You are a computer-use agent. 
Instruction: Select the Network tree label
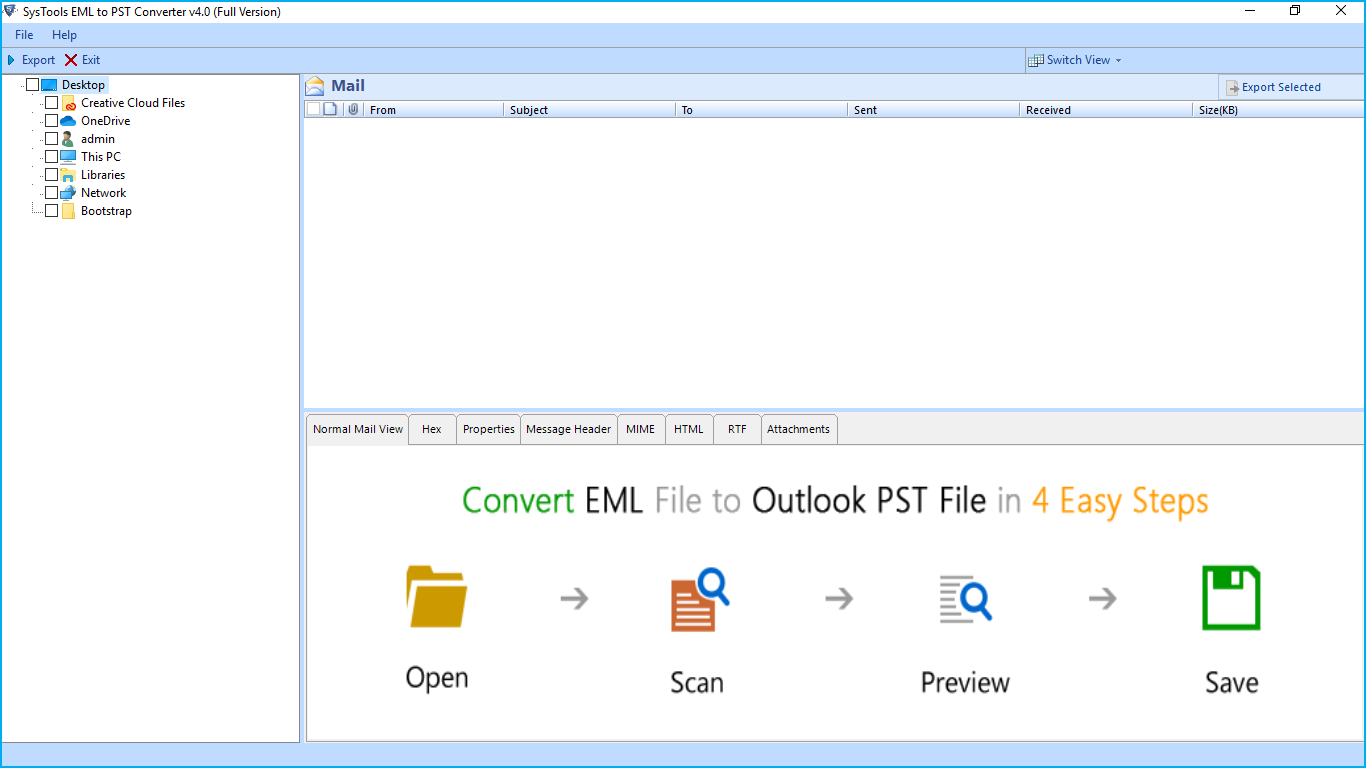[x=104, y=193]
